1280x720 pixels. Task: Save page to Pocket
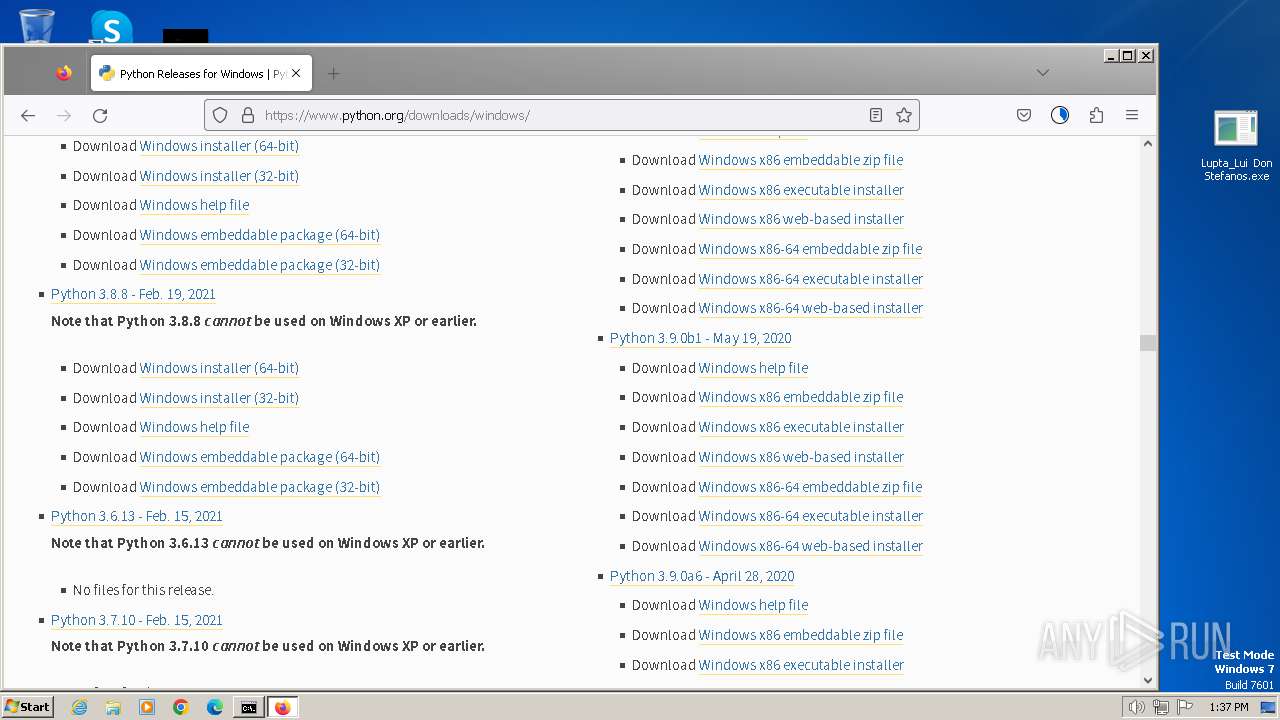pos(1024,115)
